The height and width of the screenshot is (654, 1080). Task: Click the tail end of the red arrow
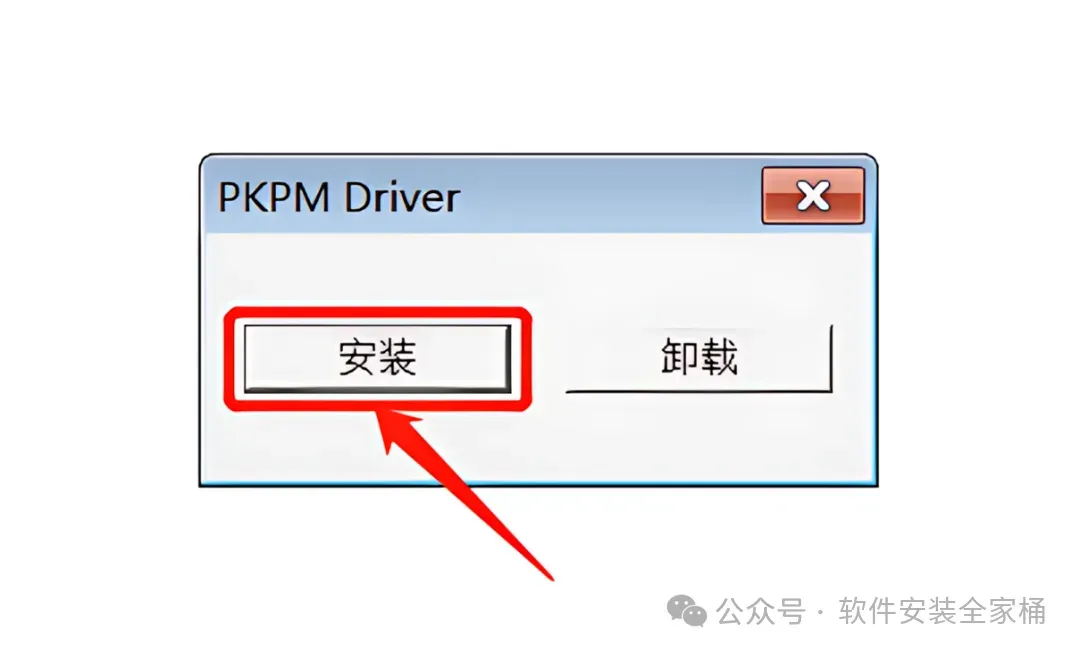548,574
